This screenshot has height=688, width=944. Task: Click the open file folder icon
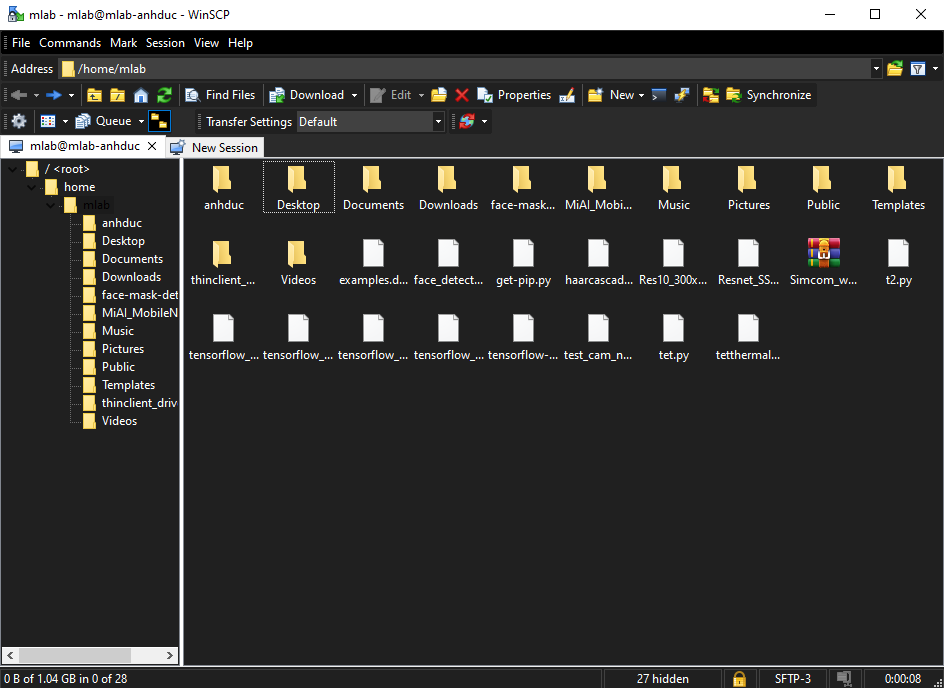439,95
